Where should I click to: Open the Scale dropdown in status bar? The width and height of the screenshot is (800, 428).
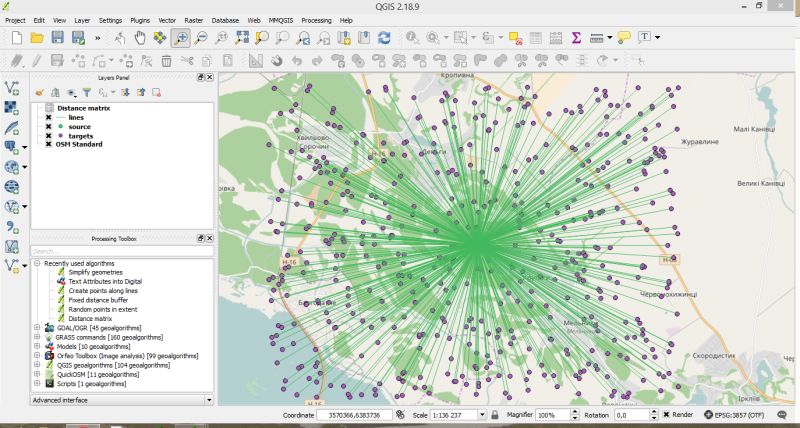coord(482,415)
